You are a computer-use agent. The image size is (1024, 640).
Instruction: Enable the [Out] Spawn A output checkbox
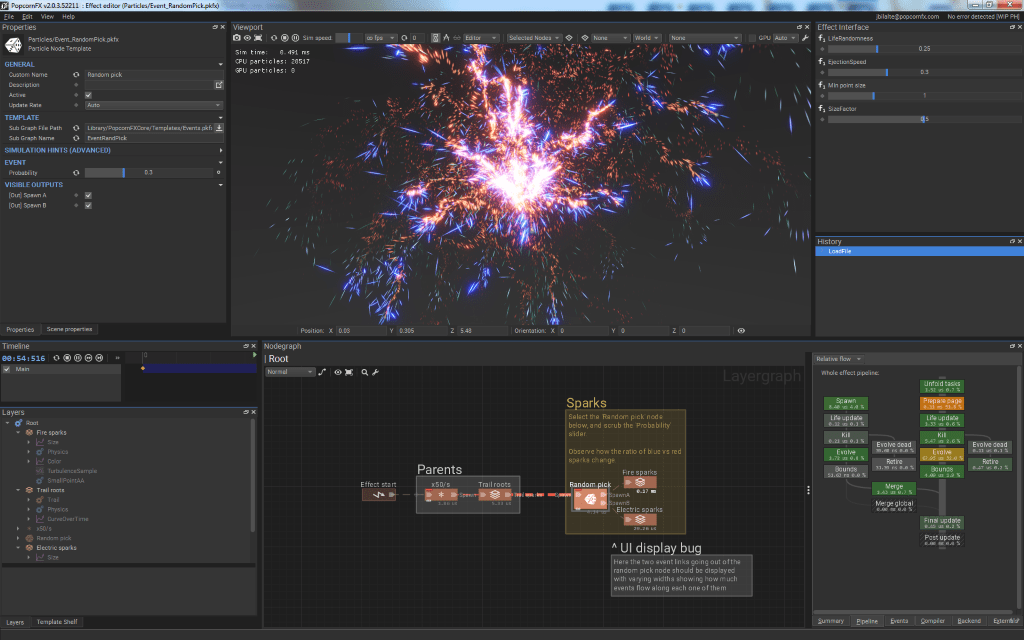[87, 195]
